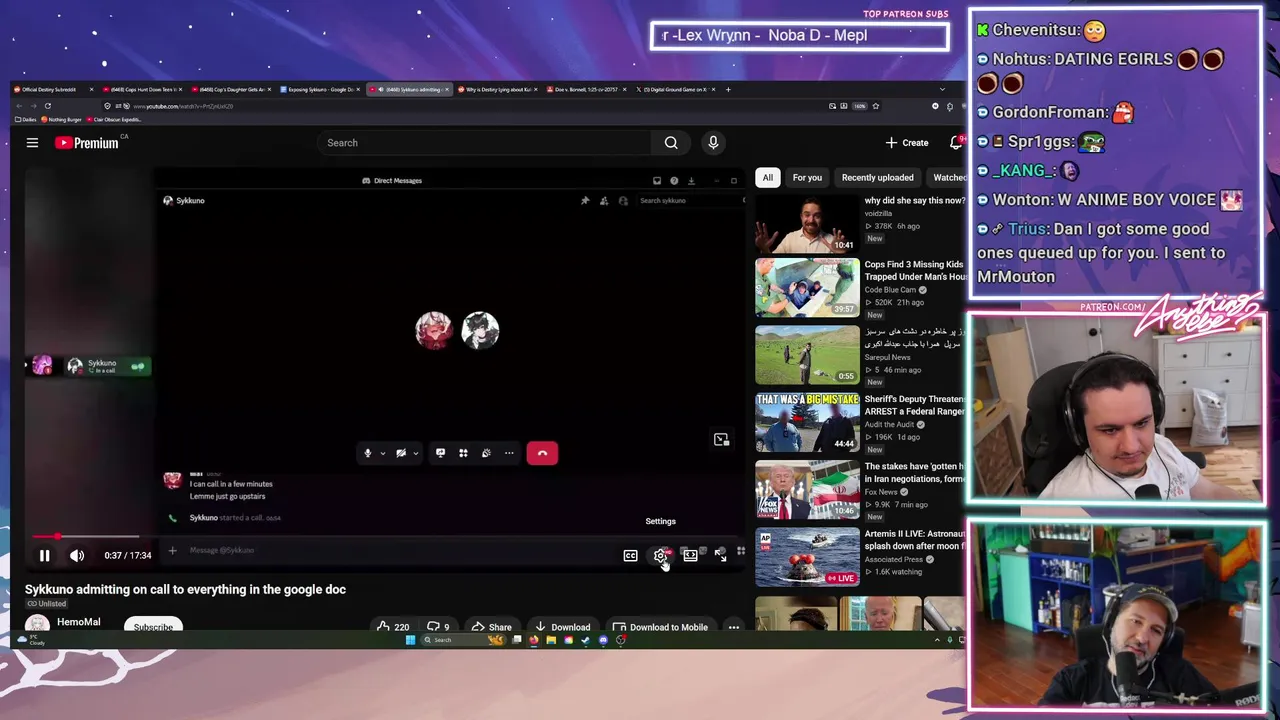
Task: Open the YouTube player Settings gear
Action: coord(660,555)
